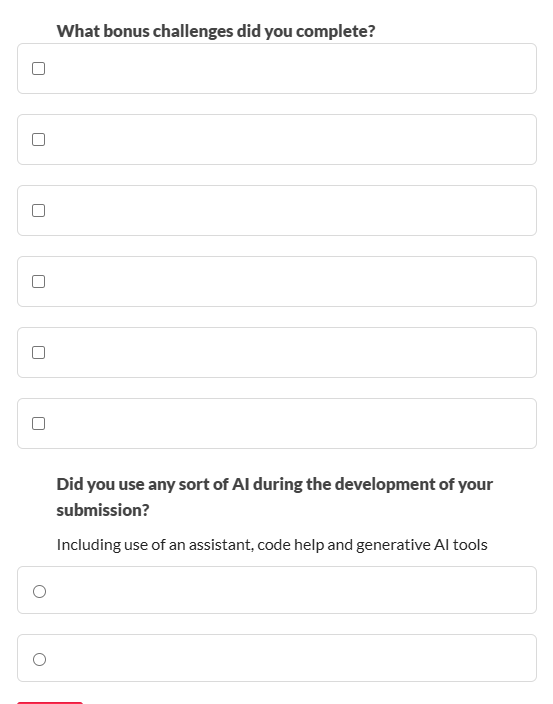Choose the first AI usage radio option
The width and height of the screenshot is (553, 704).
40,591
